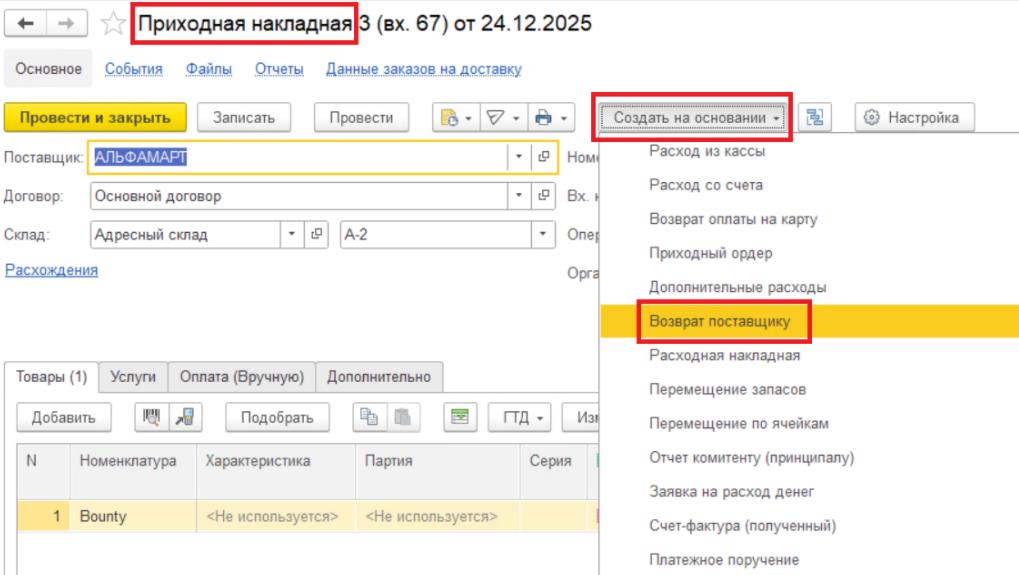Click the copy rows icon
This screenshot has width=1019, height=575.
click(x=369, y=417)
